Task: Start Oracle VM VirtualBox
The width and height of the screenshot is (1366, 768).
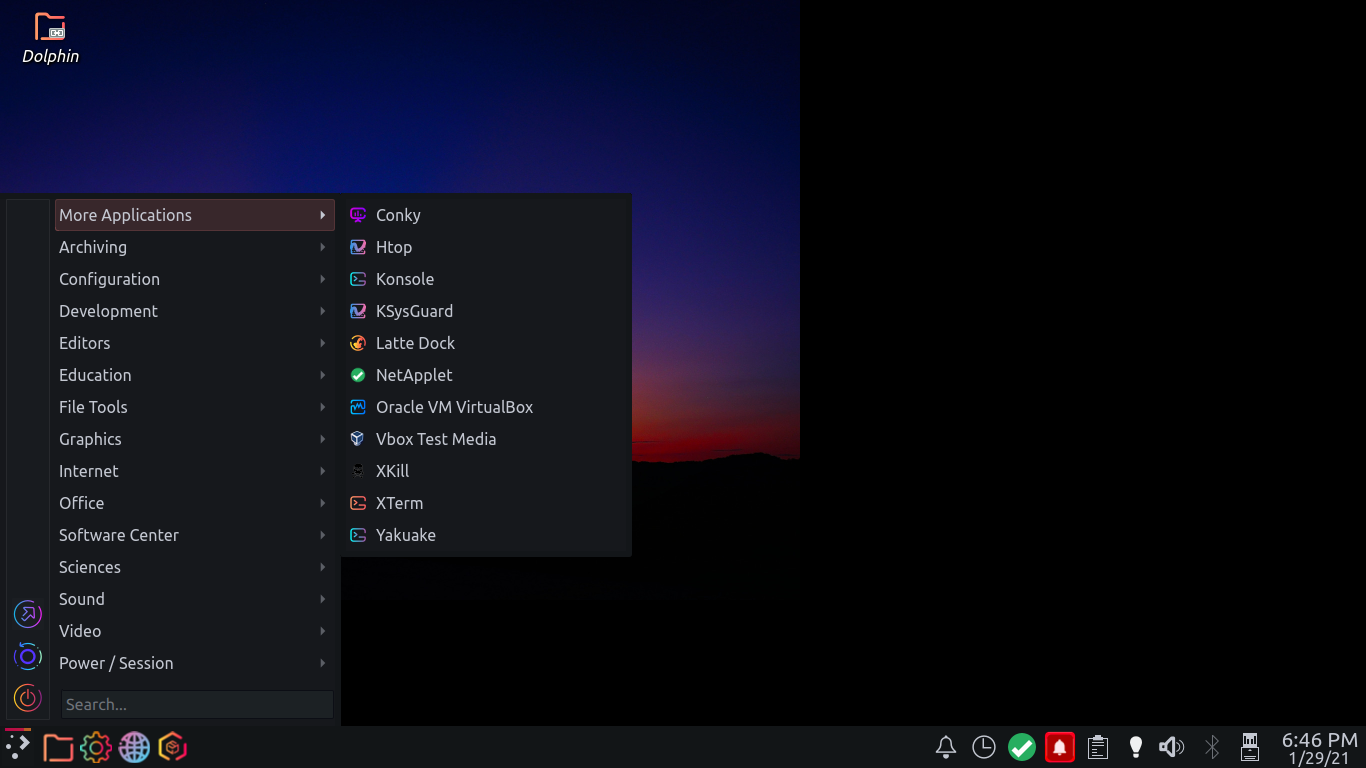Action: pyautogui.click(x=486, y=407)
